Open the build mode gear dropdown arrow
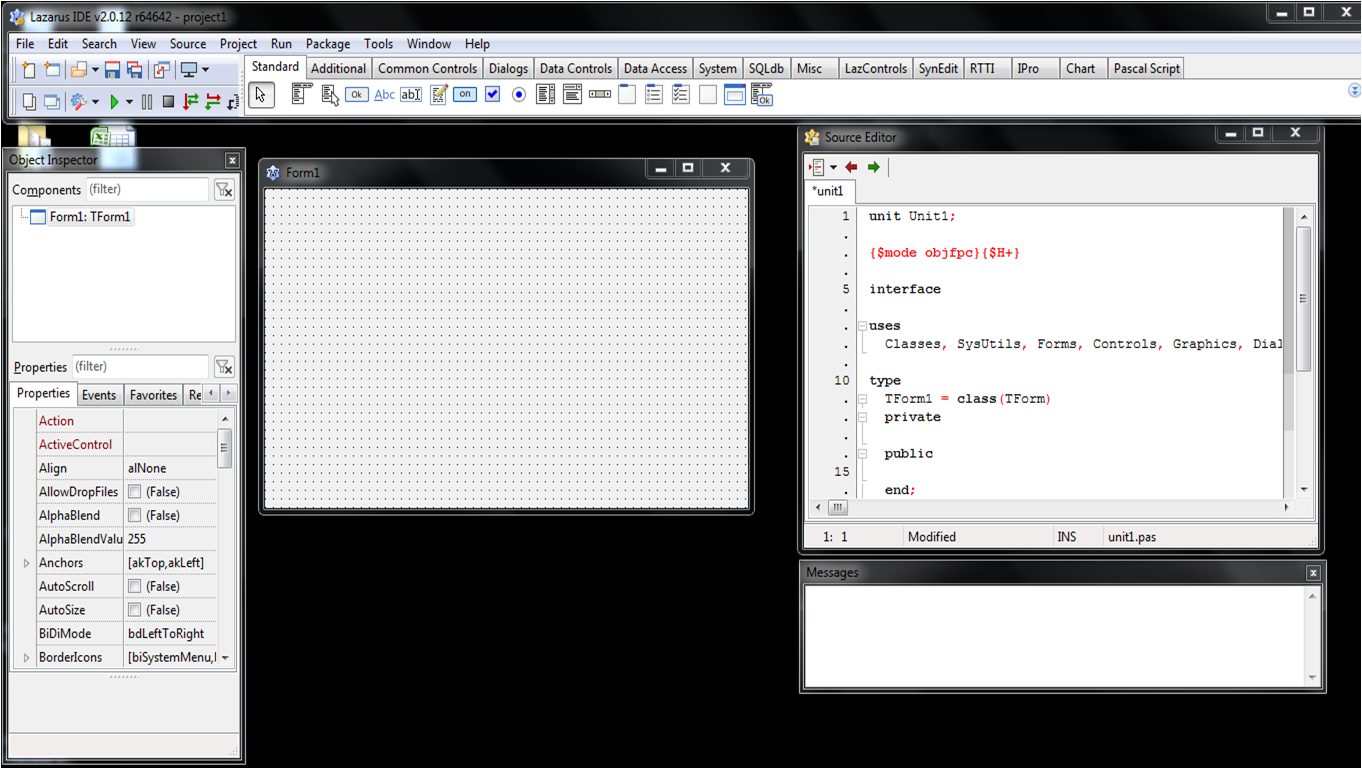Screen dimensions: 1362x769 (x=95, y=102)
